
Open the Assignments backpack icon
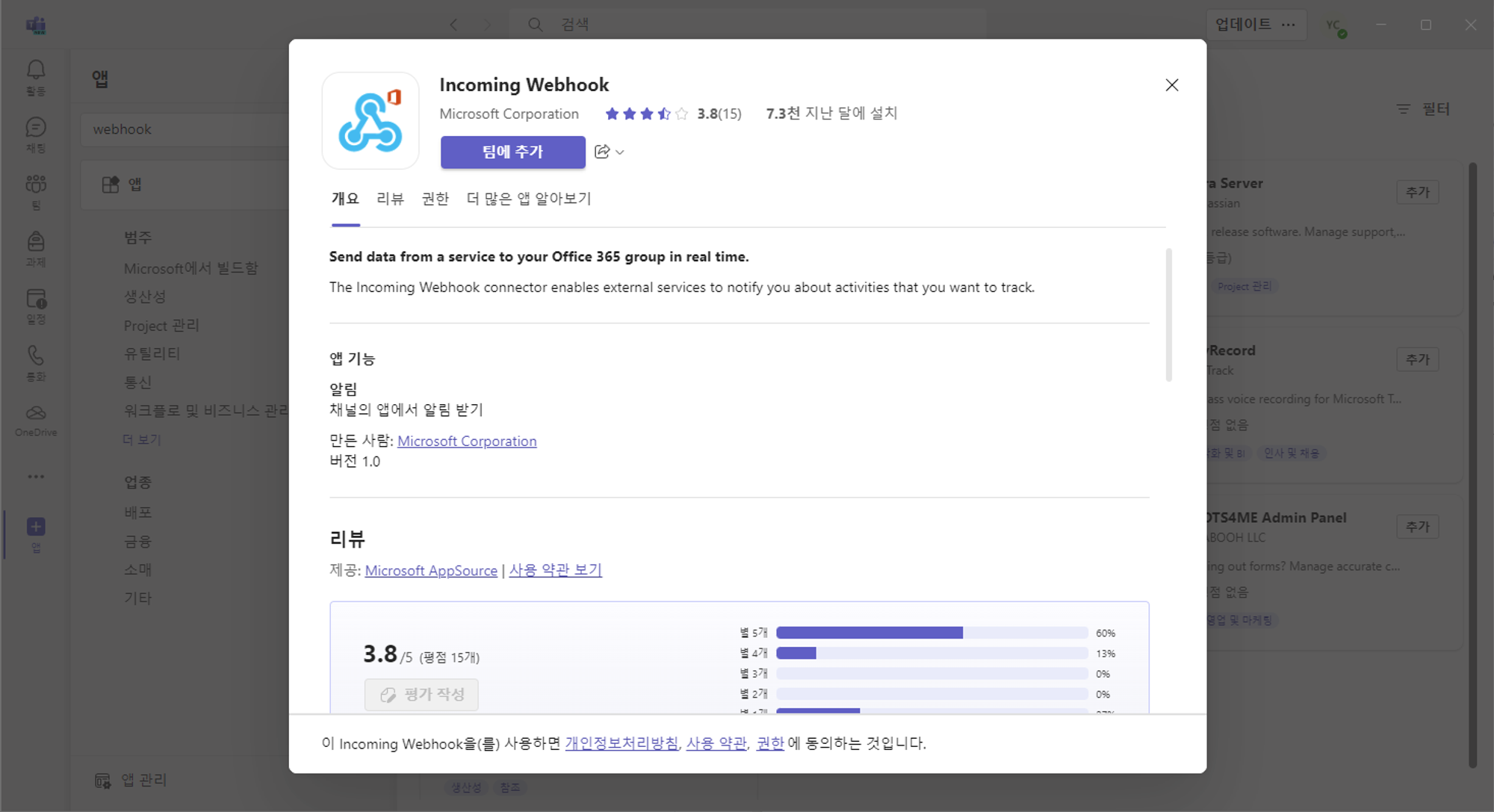[36, 242]
